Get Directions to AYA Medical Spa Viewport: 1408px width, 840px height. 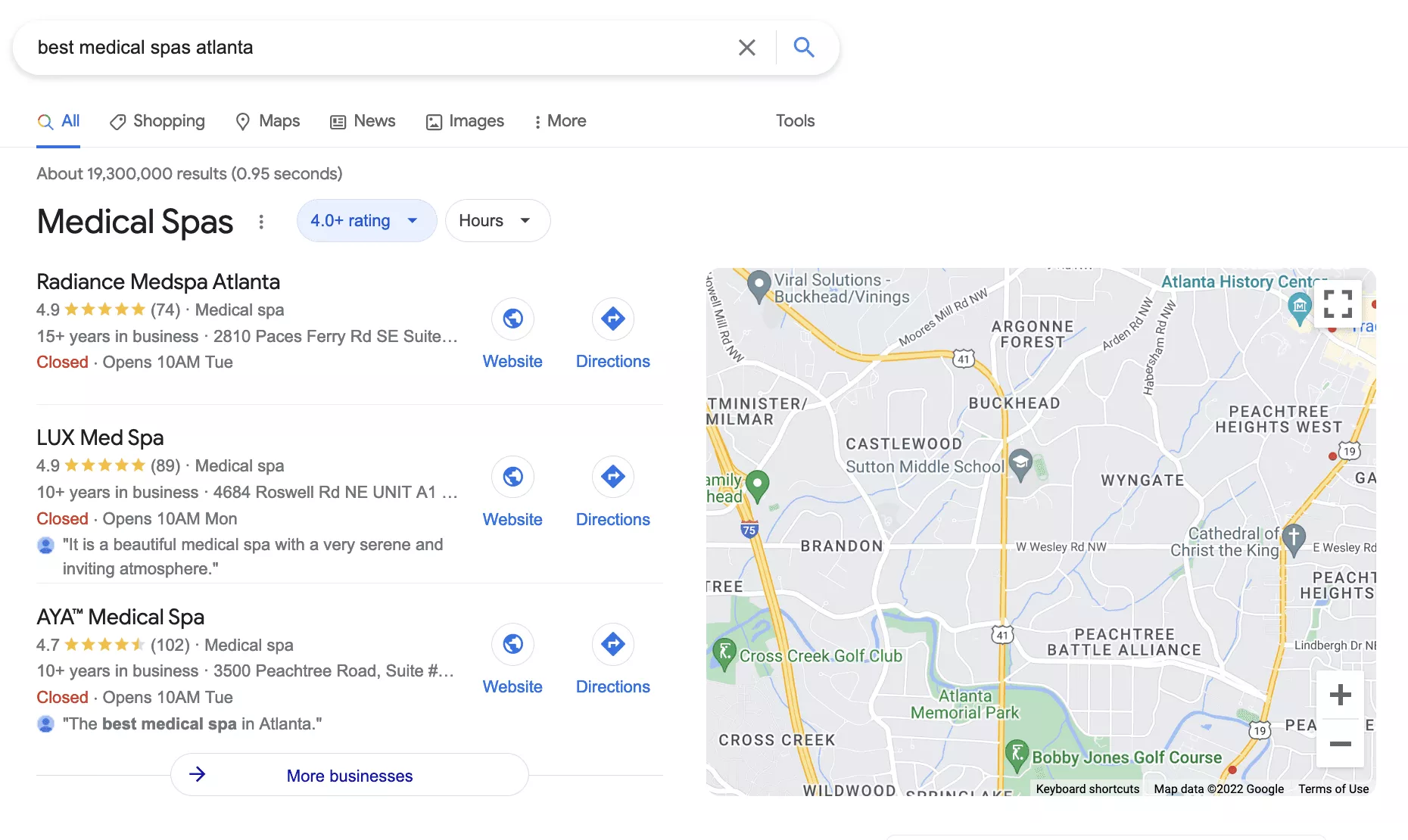[612, 644]
